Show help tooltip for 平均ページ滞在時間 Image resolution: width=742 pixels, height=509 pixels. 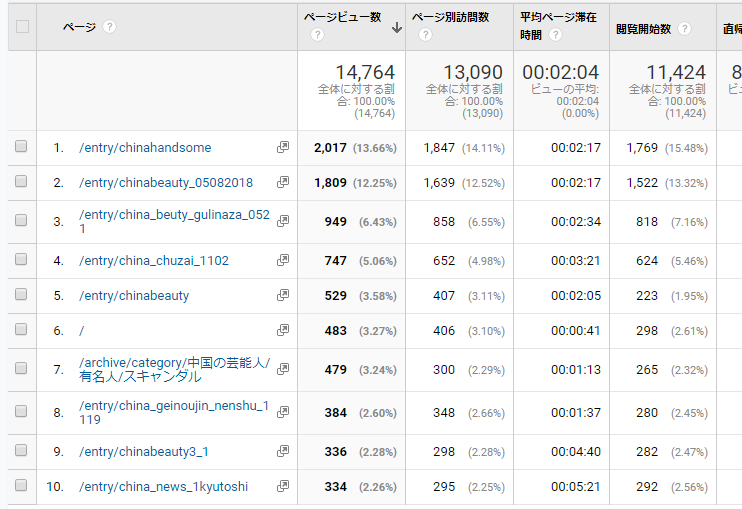[556, 35]
